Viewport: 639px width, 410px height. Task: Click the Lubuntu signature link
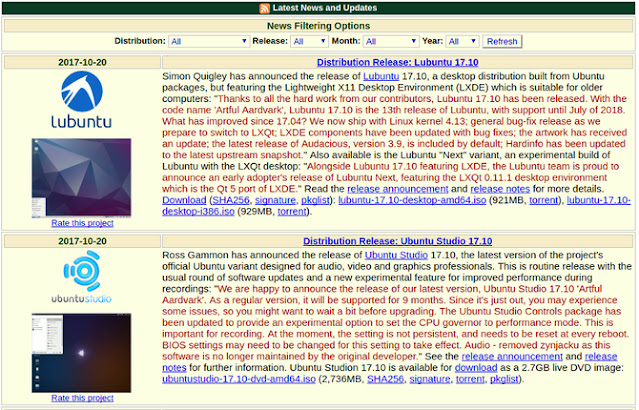275,200
